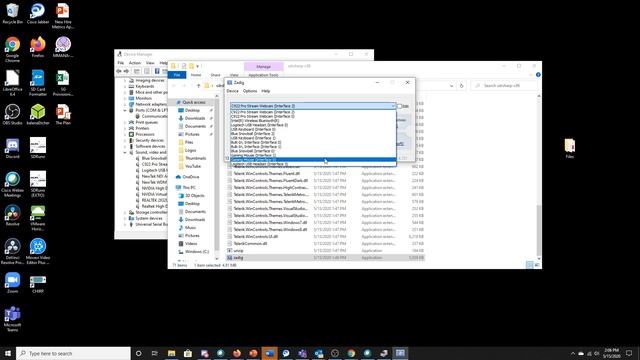This screenshot has height=360, width=640.
Task: Open the Device menu in Zadig
Action: pyautogui.click(x=232, y=91)
